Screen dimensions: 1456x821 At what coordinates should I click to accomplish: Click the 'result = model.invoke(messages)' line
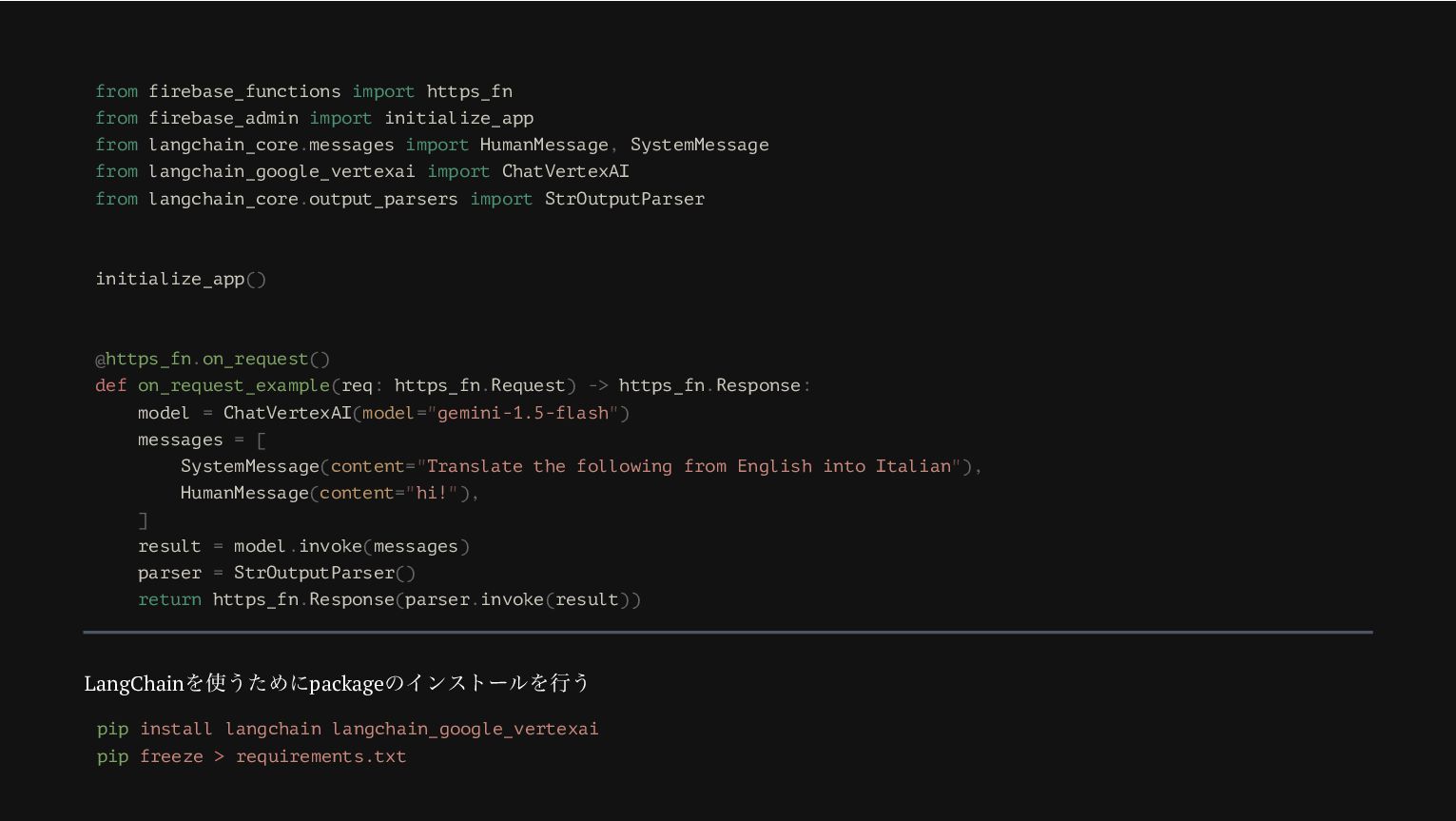coord(304,546)
